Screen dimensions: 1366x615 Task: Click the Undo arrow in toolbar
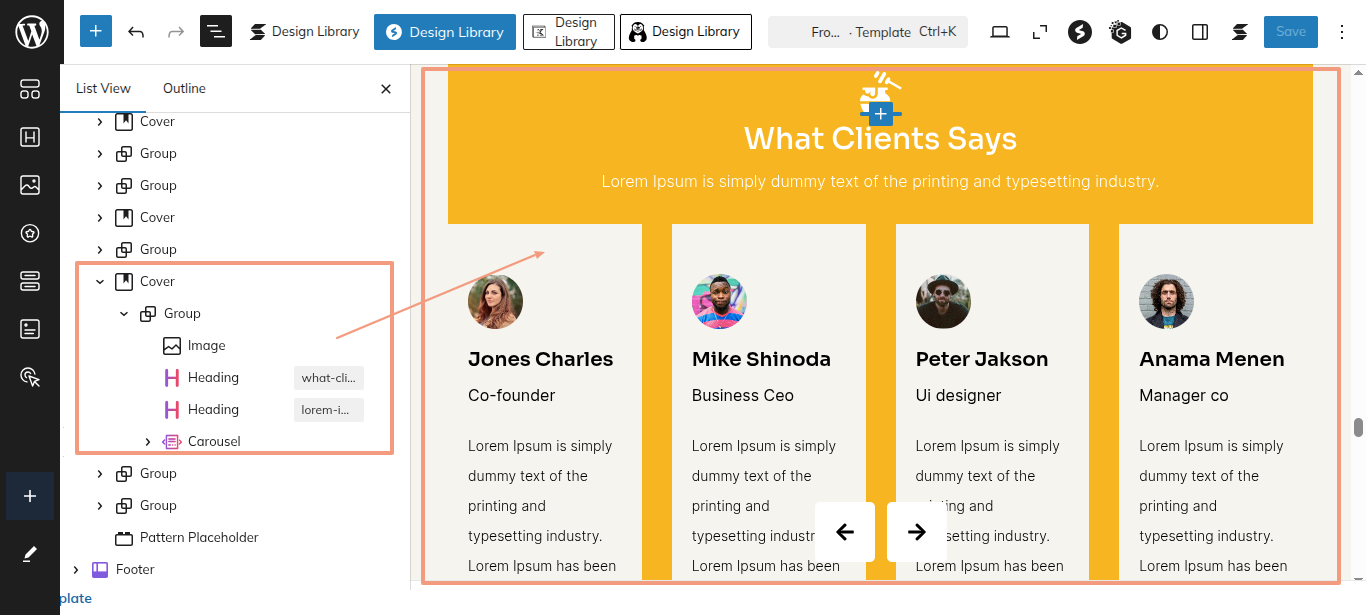click(136, 32)
